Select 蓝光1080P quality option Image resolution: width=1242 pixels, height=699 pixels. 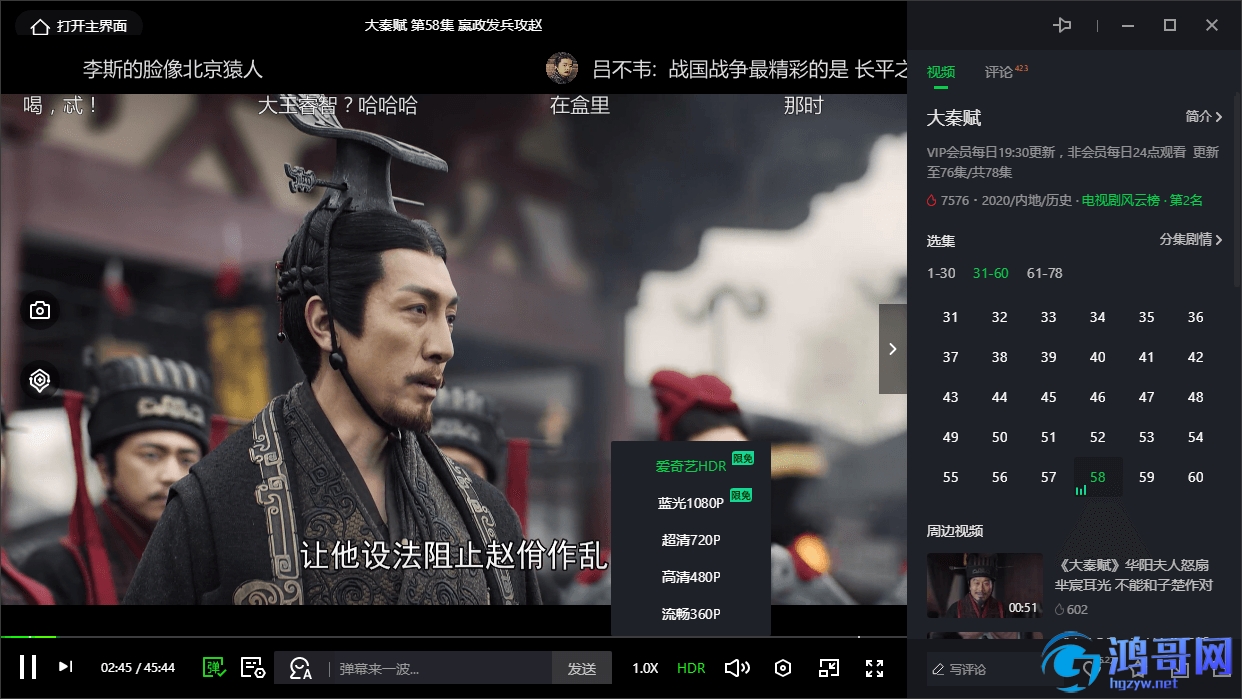(x=691, y=503)
